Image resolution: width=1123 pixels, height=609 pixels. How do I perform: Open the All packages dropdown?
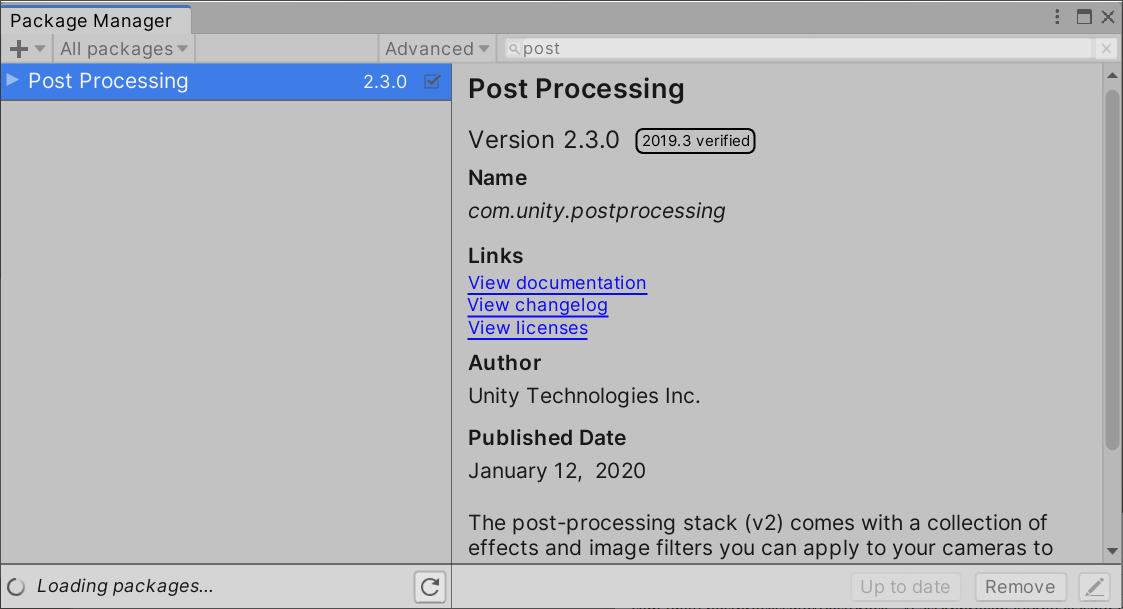click(x=123, y=49)
